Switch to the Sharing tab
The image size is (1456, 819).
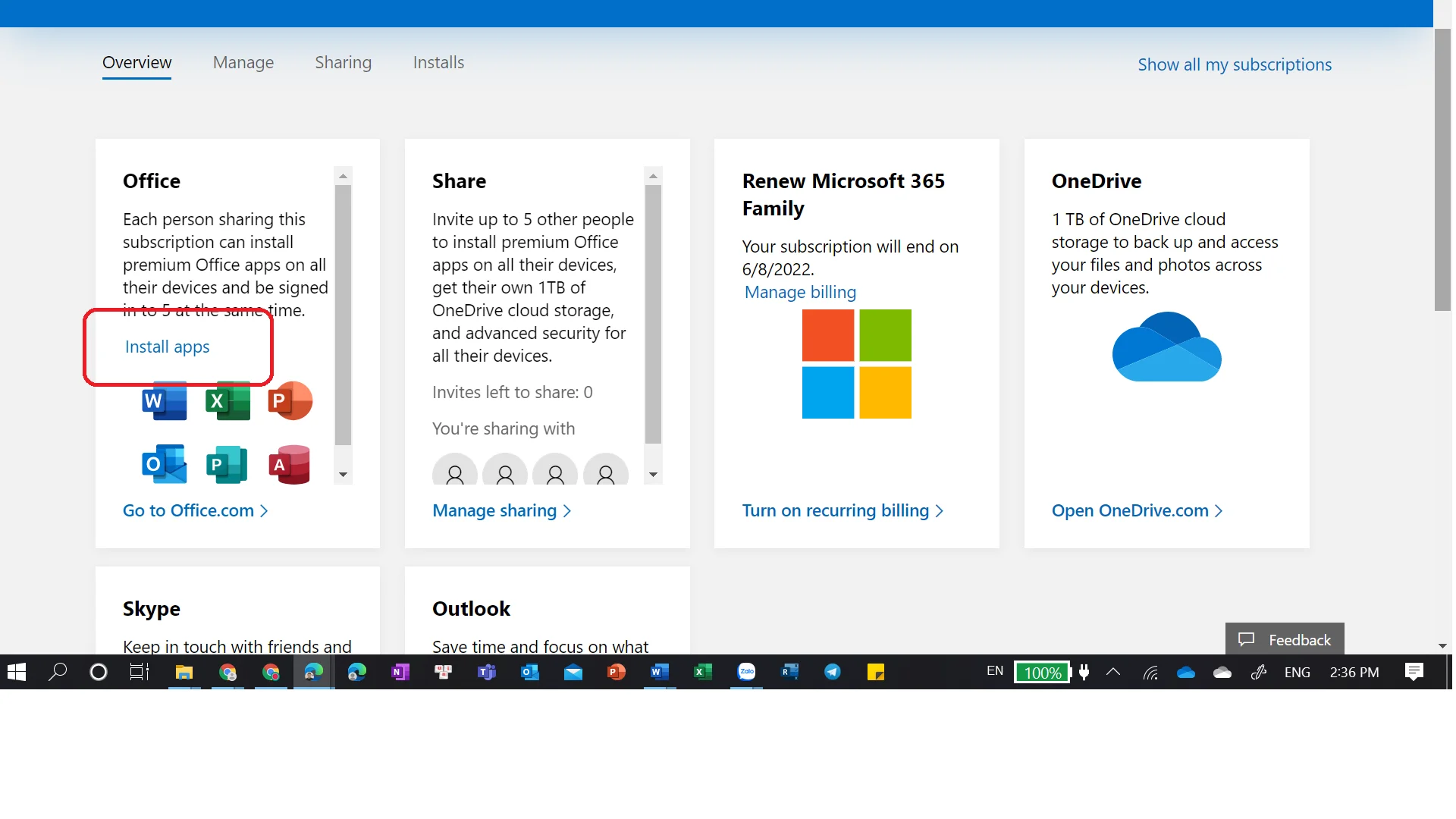pos(344,63)
